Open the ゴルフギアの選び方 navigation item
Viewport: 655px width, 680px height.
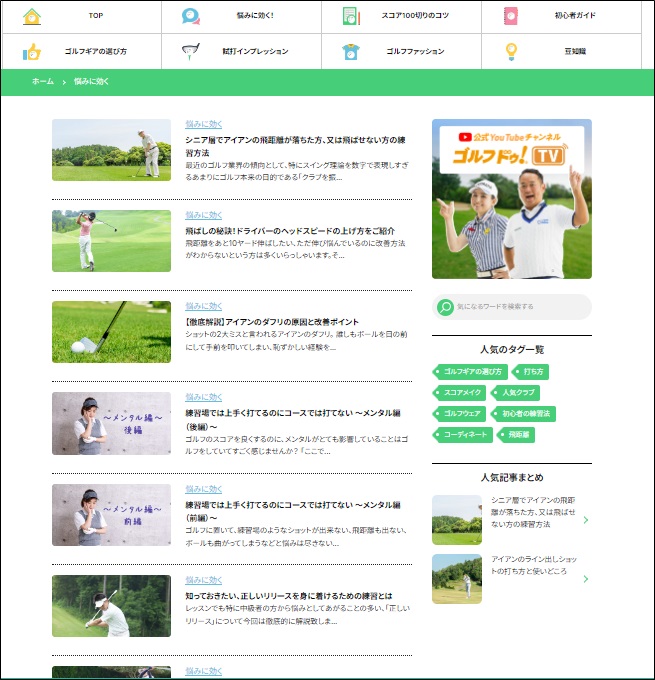(82, 51)
